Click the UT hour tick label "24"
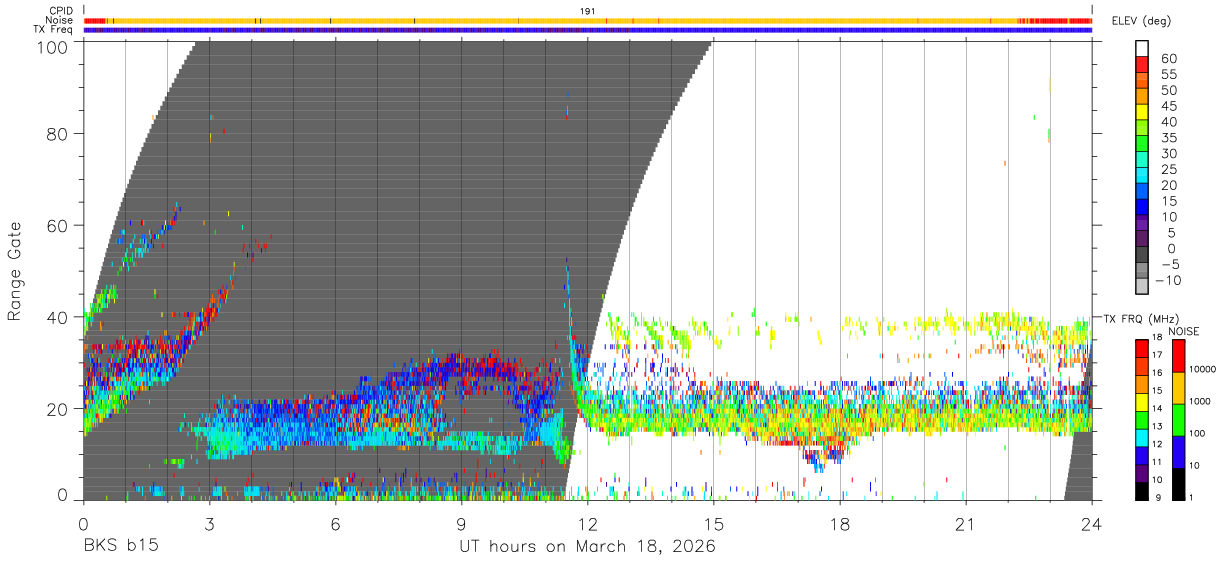1228x567 pixels. pyautogui.click(x=1092, y=524)
